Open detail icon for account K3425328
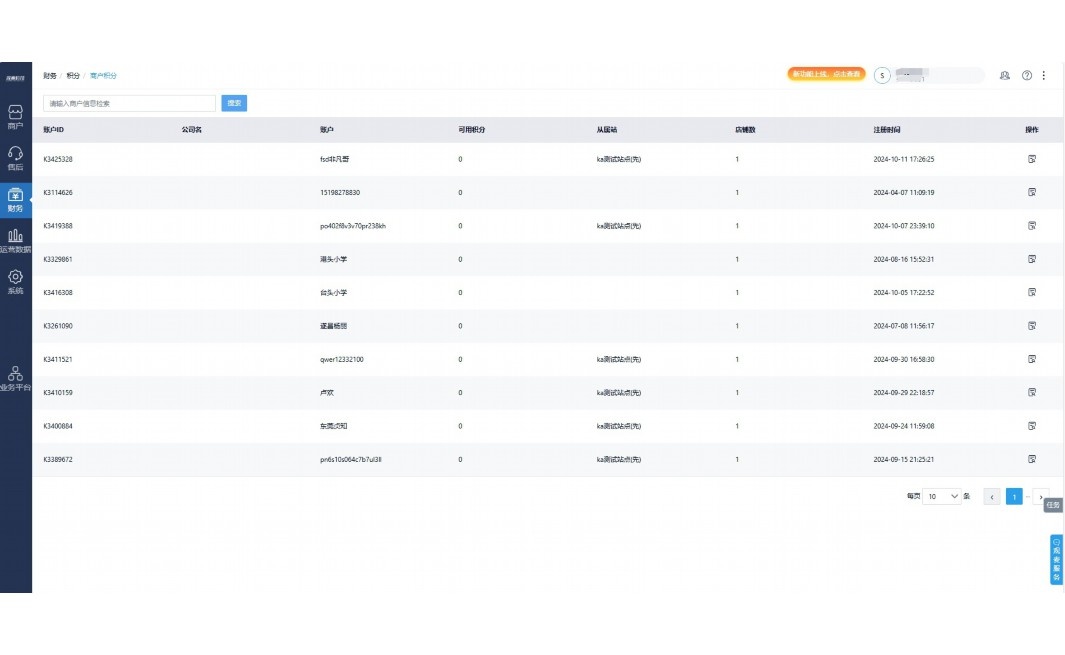Screen dimensions: 1065x655 [x=1031, y=159]
